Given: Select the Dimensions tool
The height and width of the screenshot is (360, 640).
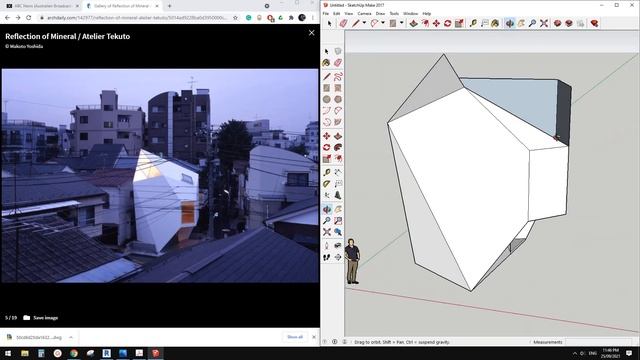Looking at the screenshot, I should click(338, 172).
